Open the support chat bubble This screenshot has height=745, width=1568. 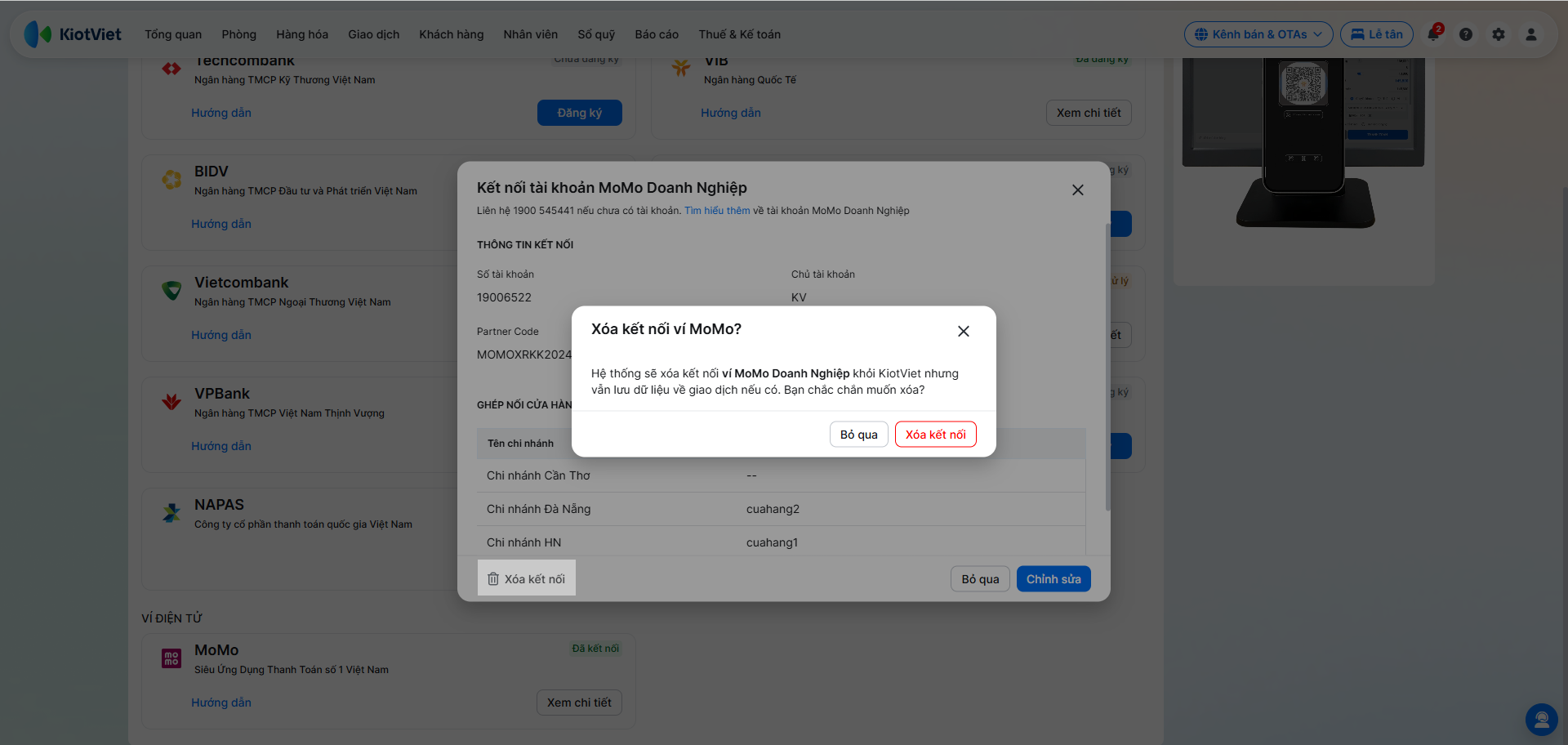tap(1542, 720)
